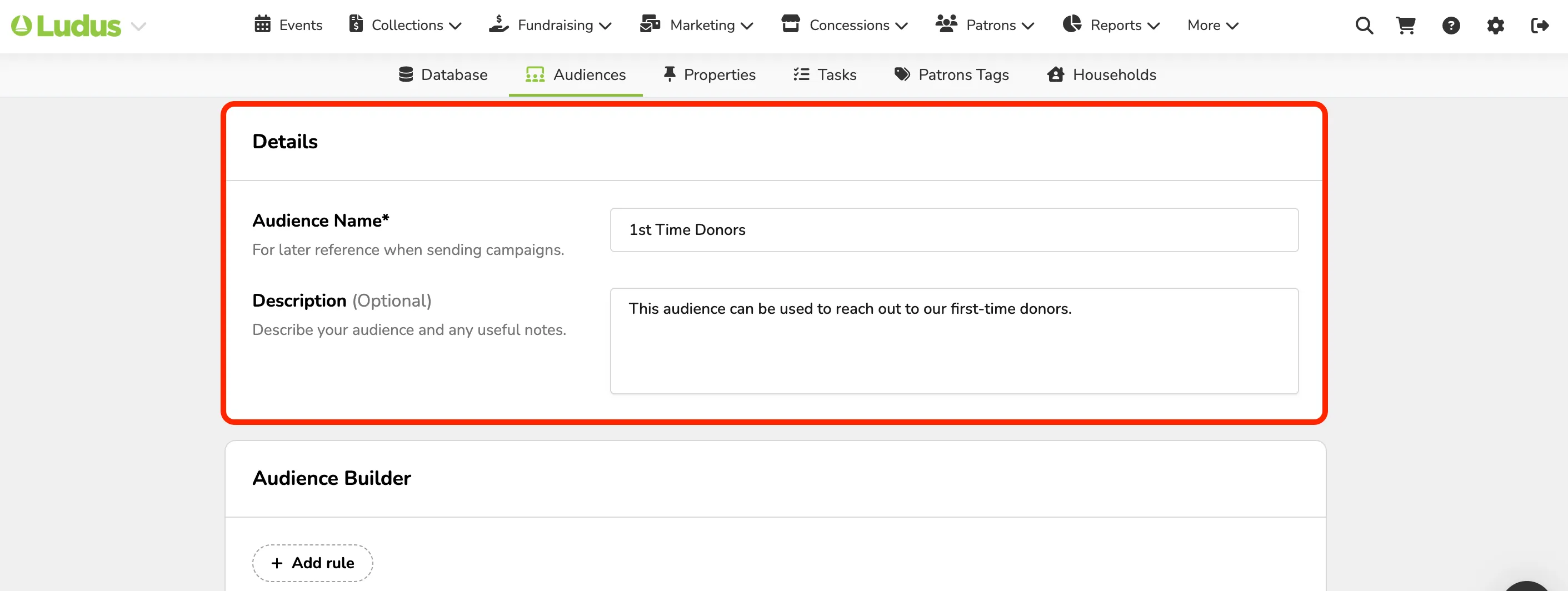Focus the Audience Name input field
Image resolution: width=1568 pixels, height=591 pixels.
click(x=954, y=229)
